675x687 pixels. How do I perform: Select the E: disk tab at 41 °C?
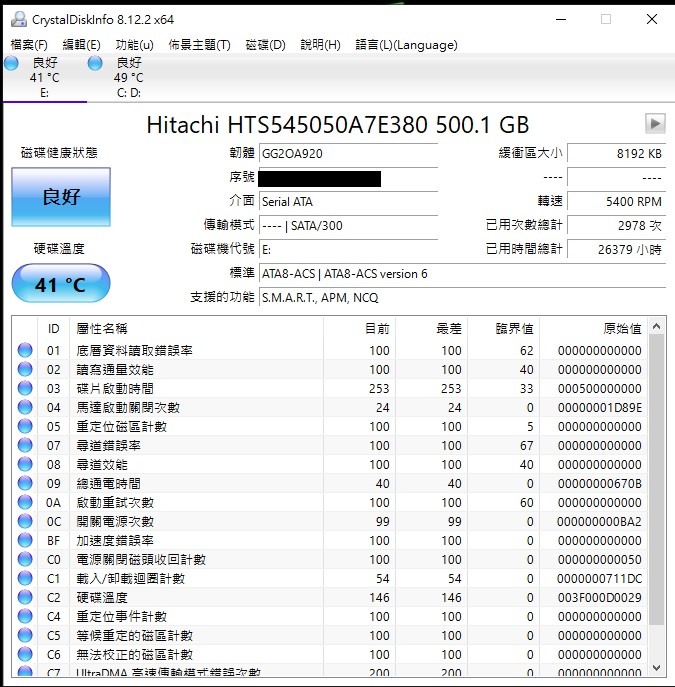[x=45, y=78]
